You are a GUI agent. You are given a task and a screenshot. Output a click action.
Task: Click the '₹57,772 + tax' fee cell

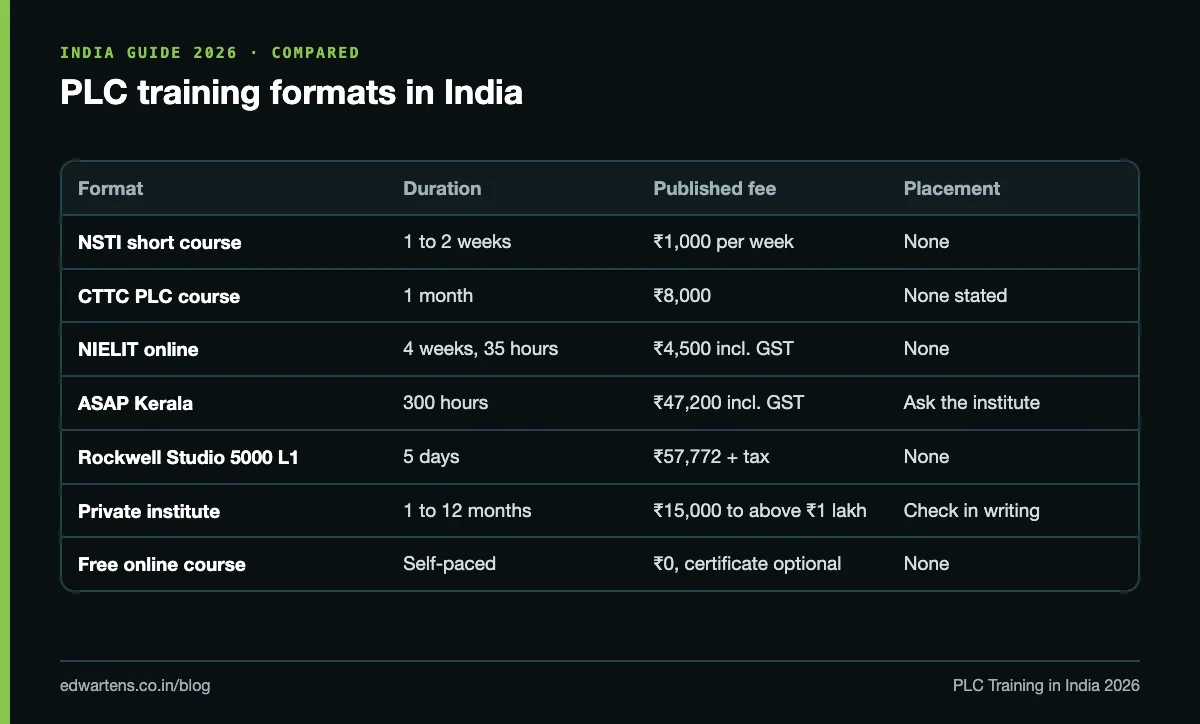(711, 457)
